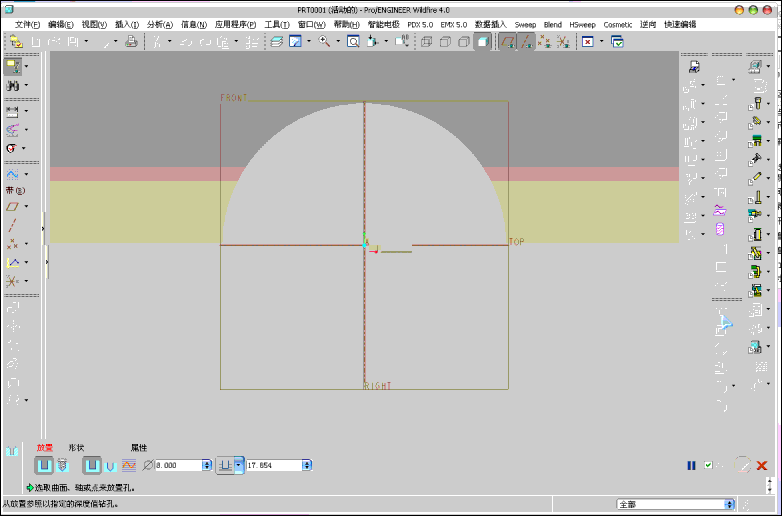Screen dimensions: 782x516
Task: Click the datum coordinate system icon
Action: click(12, 281)
